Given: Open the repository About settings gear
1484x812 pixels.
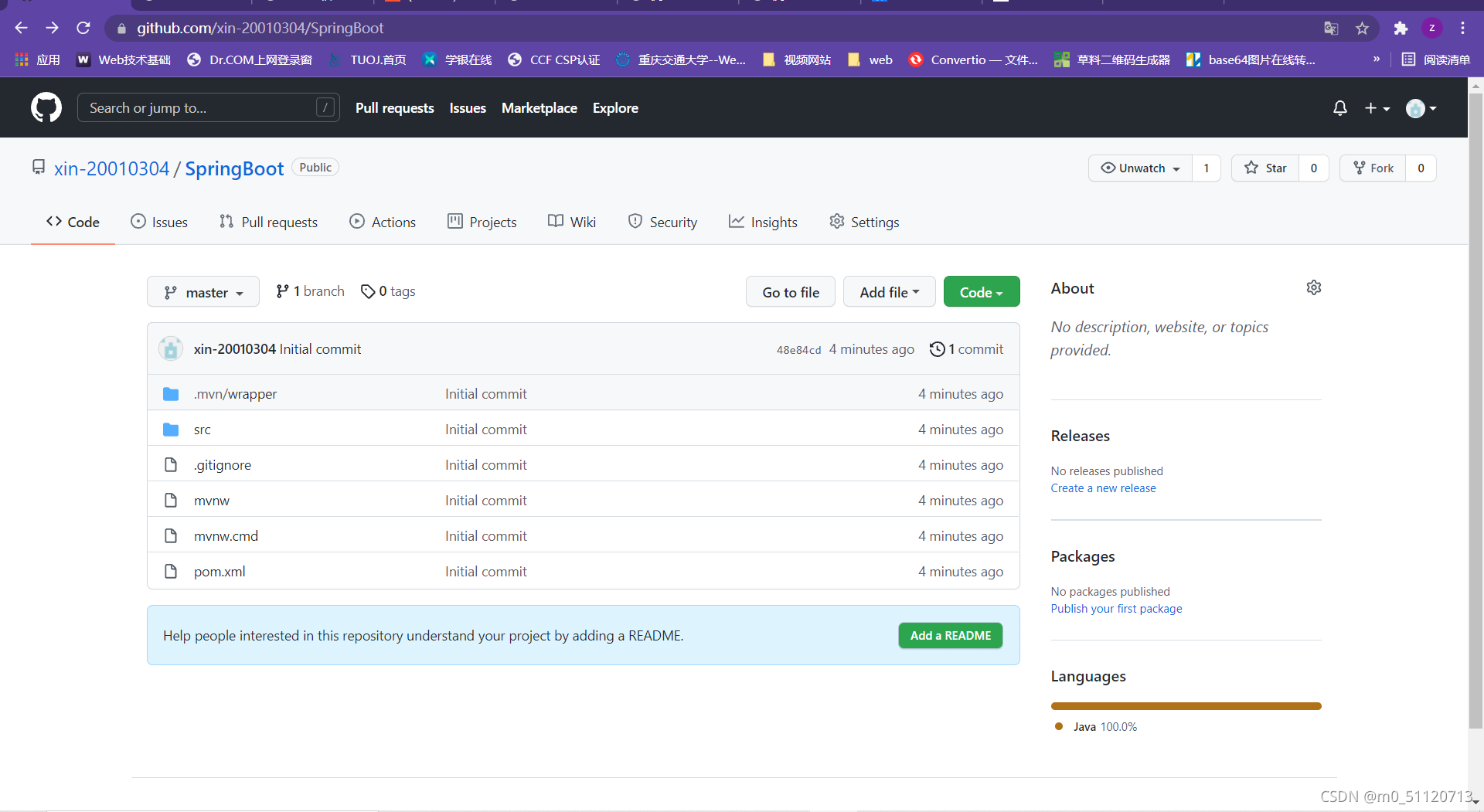Looking at the screenshot, I should (1314, 287).
